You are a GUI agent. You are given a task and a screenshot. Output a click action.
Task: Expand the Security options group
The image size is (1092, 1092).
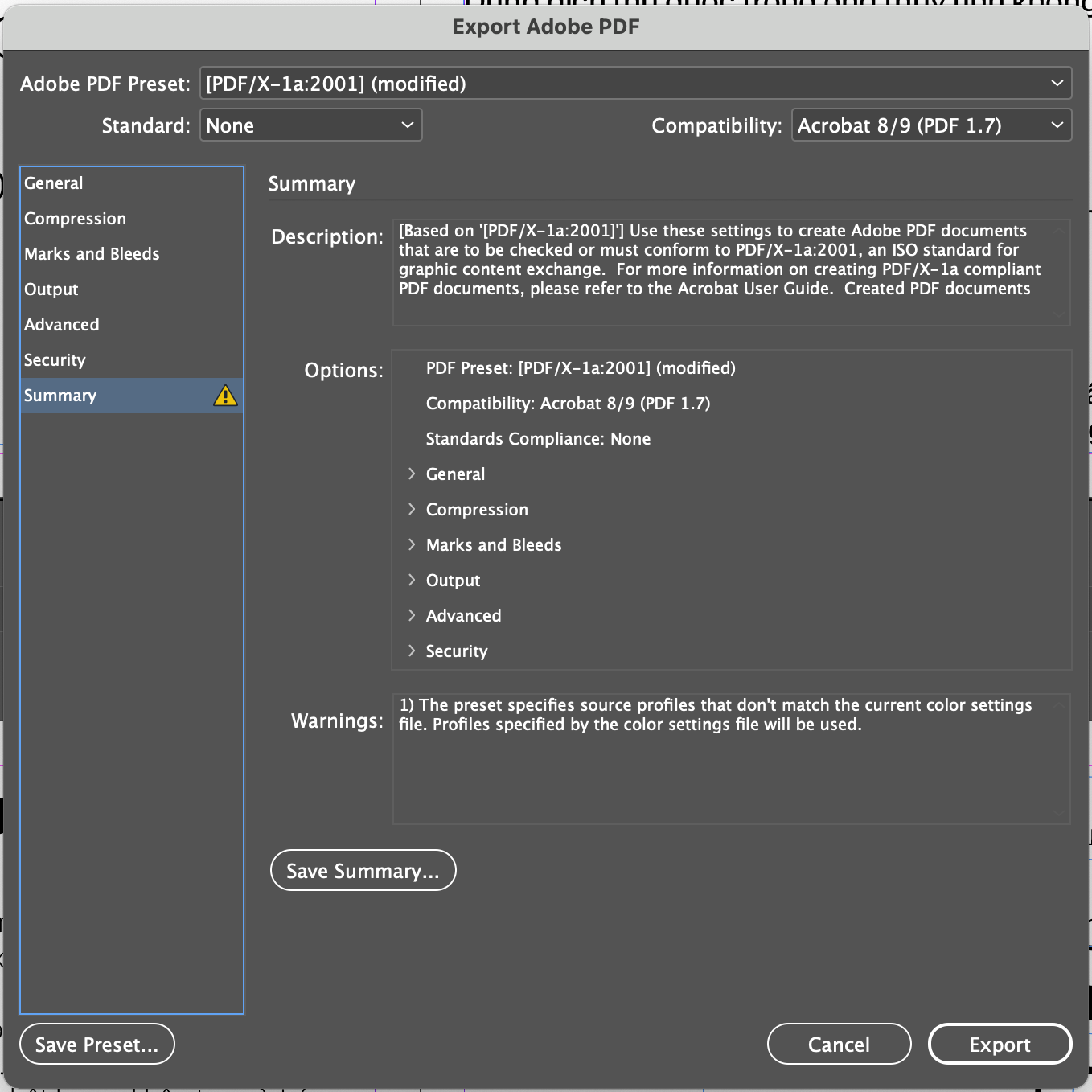412,651
